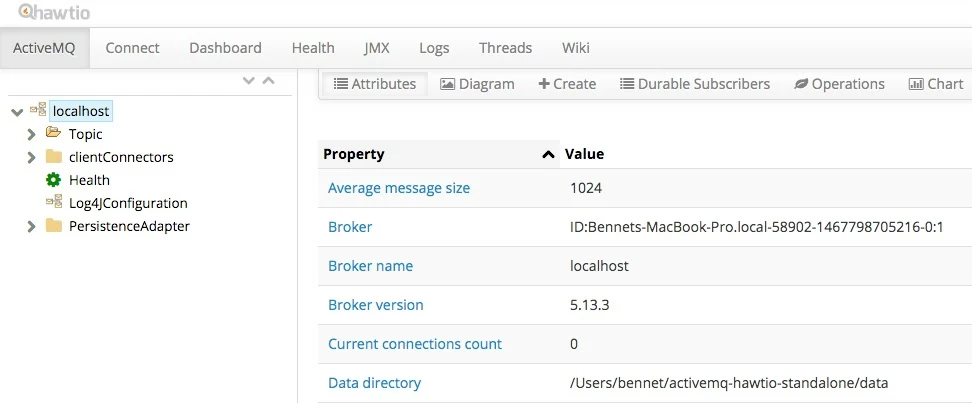Select PersistenceAdapter in the tree
Viewport: 972px width, 403px height.
[129, 226]
